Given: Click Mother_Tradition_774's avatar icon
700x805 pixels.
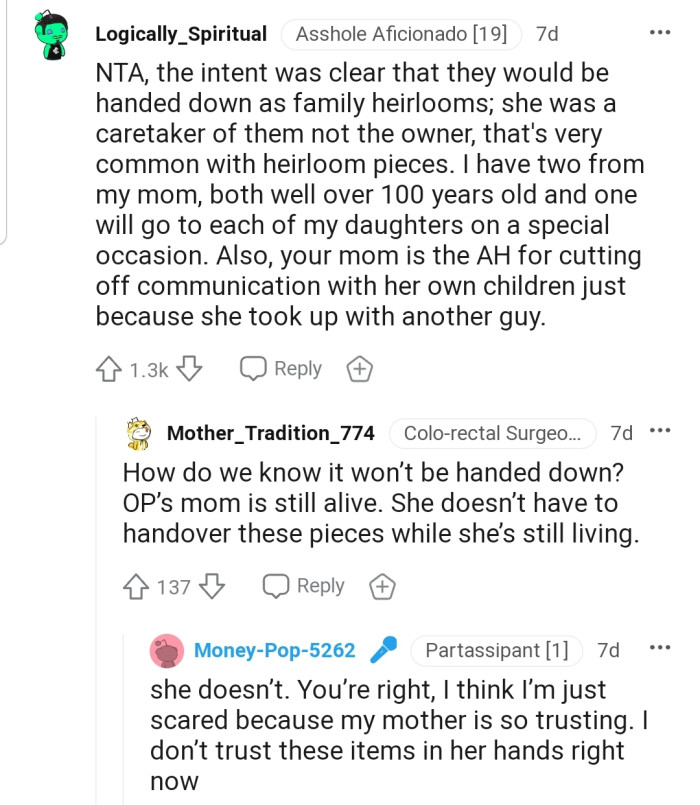Looking at the screenshot, I should [x=140, y=433].
